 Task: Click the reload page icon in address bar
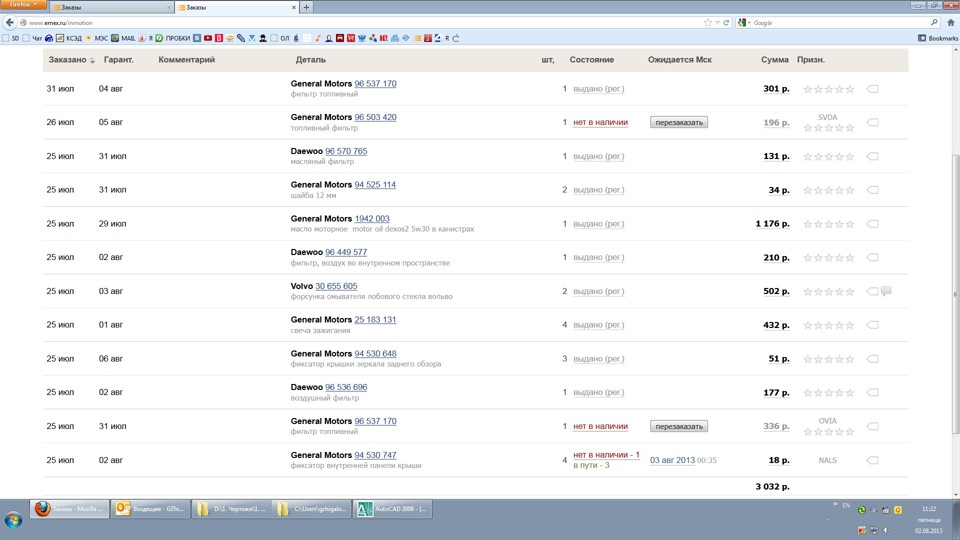pos(726,23)
